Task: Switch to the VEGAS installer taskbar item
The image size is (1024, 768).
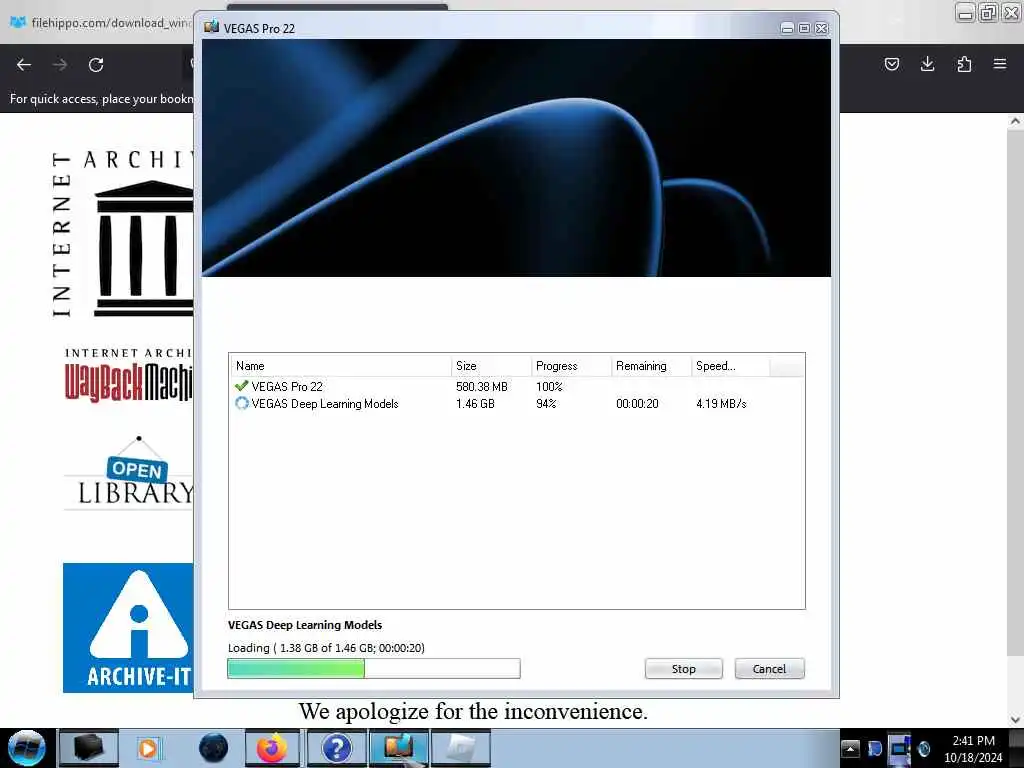Action: (399, 748)
